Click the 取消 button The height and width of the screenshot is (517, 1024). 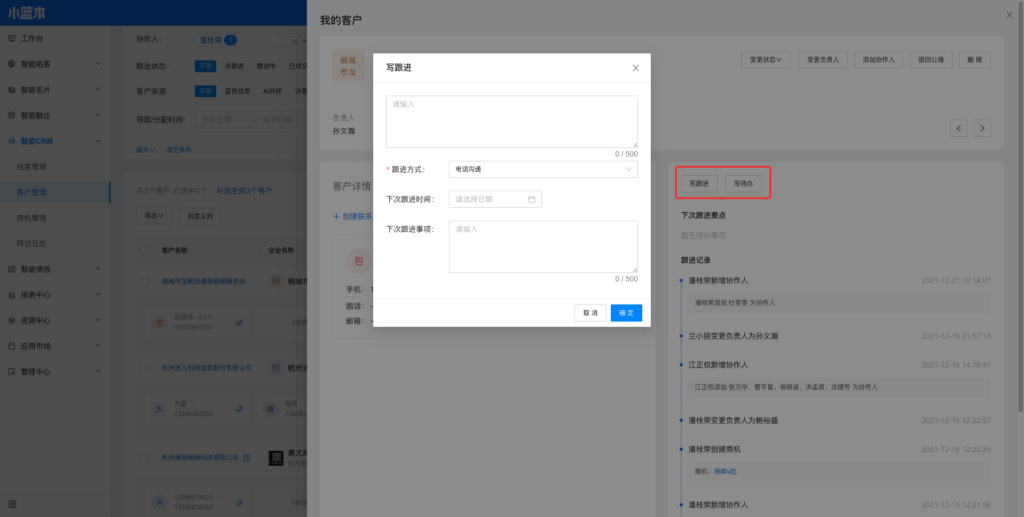pos(590,313)
